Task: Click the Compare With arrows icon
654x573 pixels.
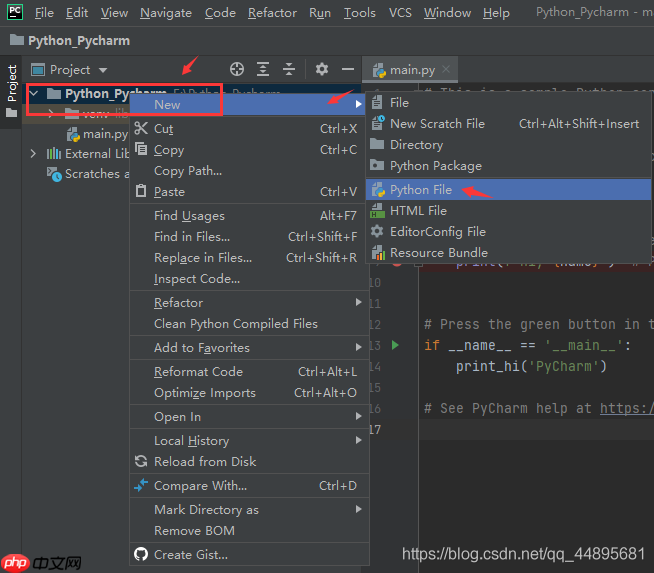Action: pyautogui.click(x=141, y=485)
